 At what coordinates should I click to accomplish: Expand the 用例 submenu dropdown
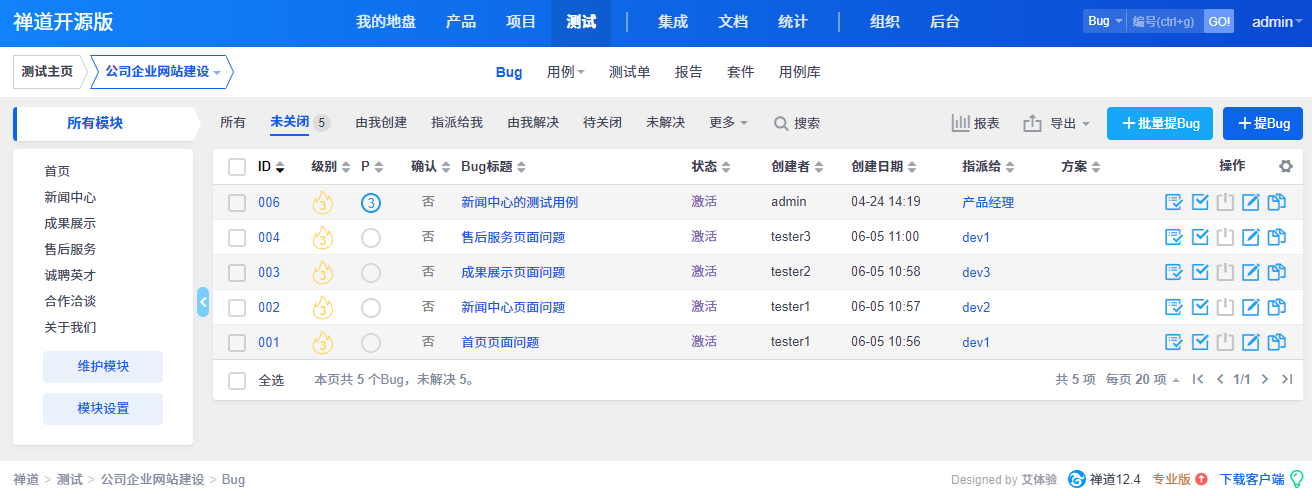tap(566, 72)
